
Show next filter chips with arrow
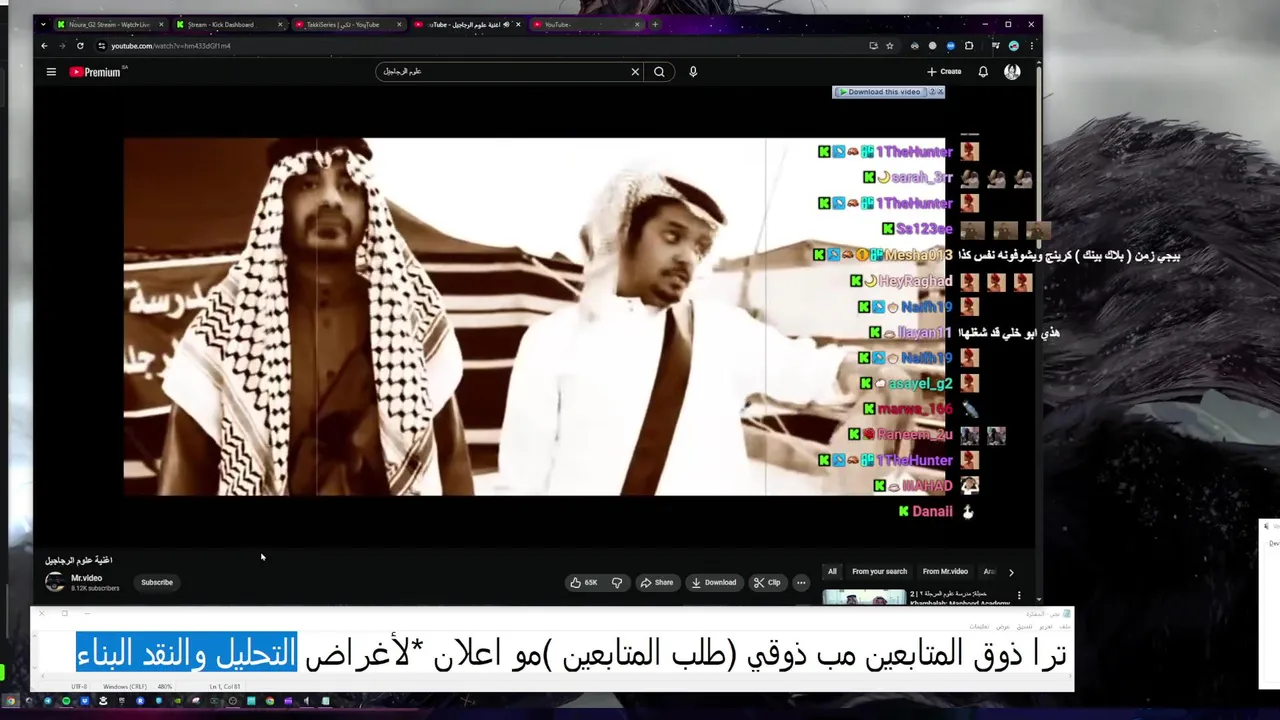[1011, 572]
